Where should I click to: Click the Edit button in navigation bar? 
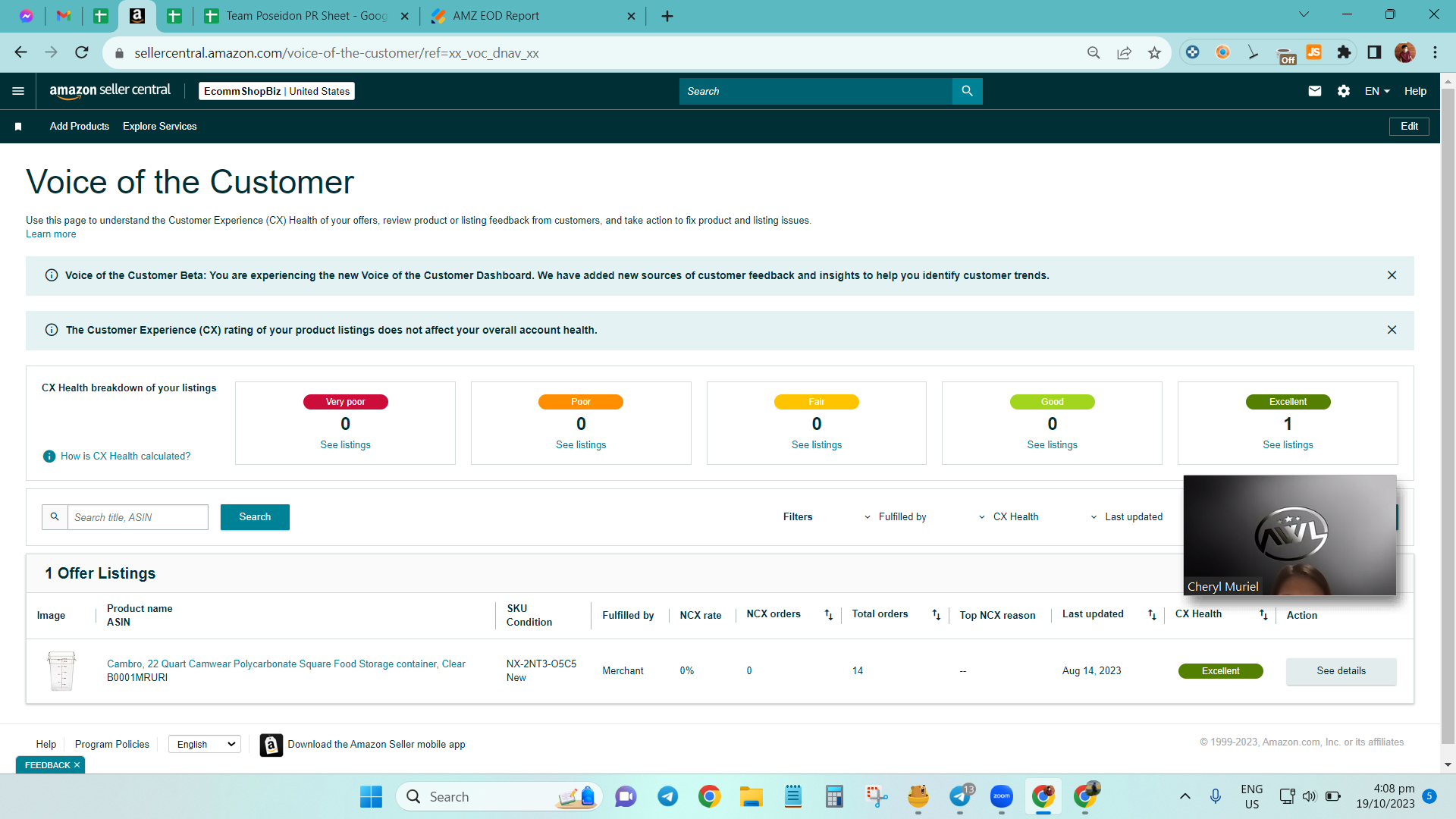(1409, 127)
